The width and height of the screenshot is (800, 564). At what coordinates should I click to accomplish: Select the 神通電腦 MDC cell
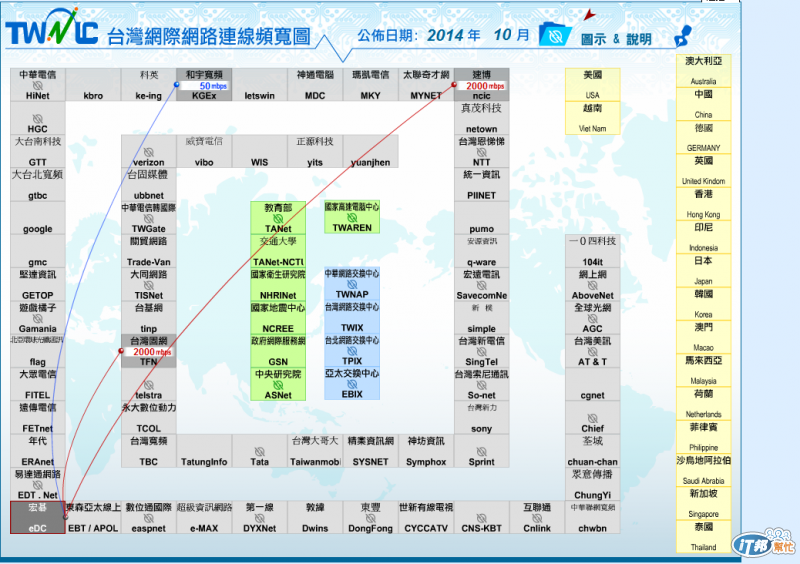coord(315,85)
